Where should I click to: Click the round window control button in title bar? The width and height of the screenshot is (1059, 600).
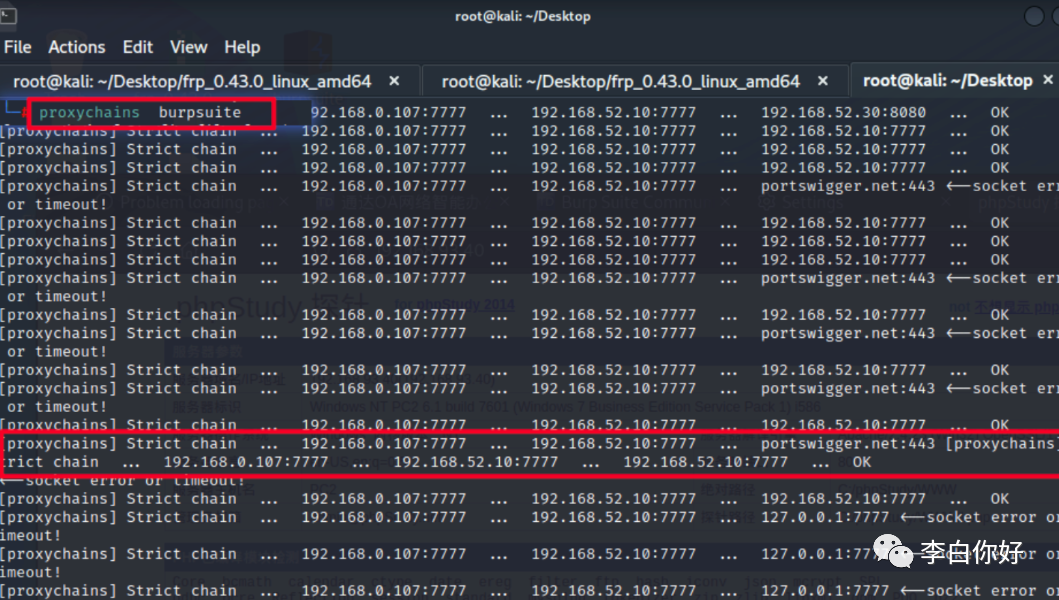click(x=1034, y=16)
